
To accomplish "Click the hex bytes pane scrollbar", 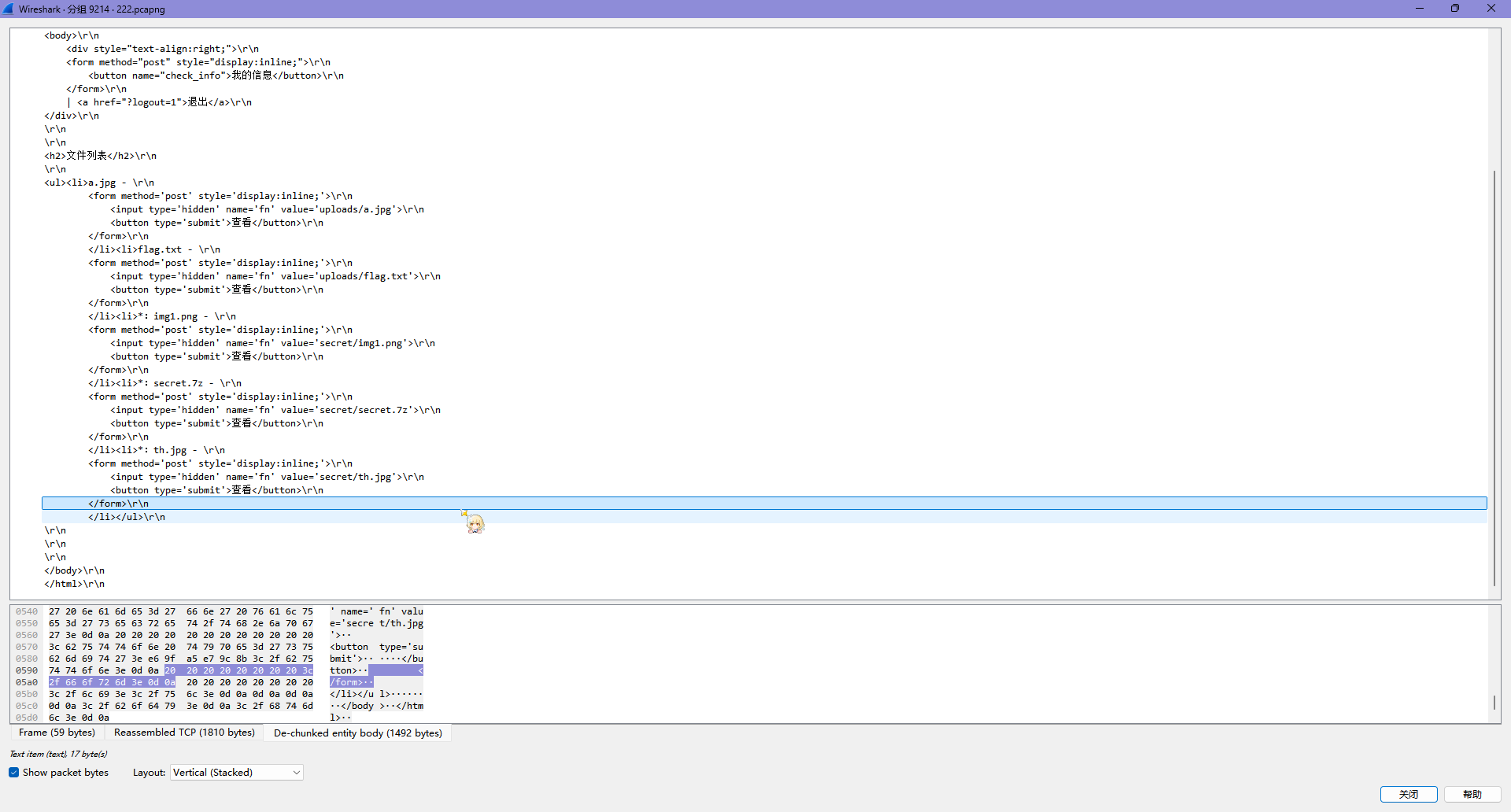I will 1494,702.
